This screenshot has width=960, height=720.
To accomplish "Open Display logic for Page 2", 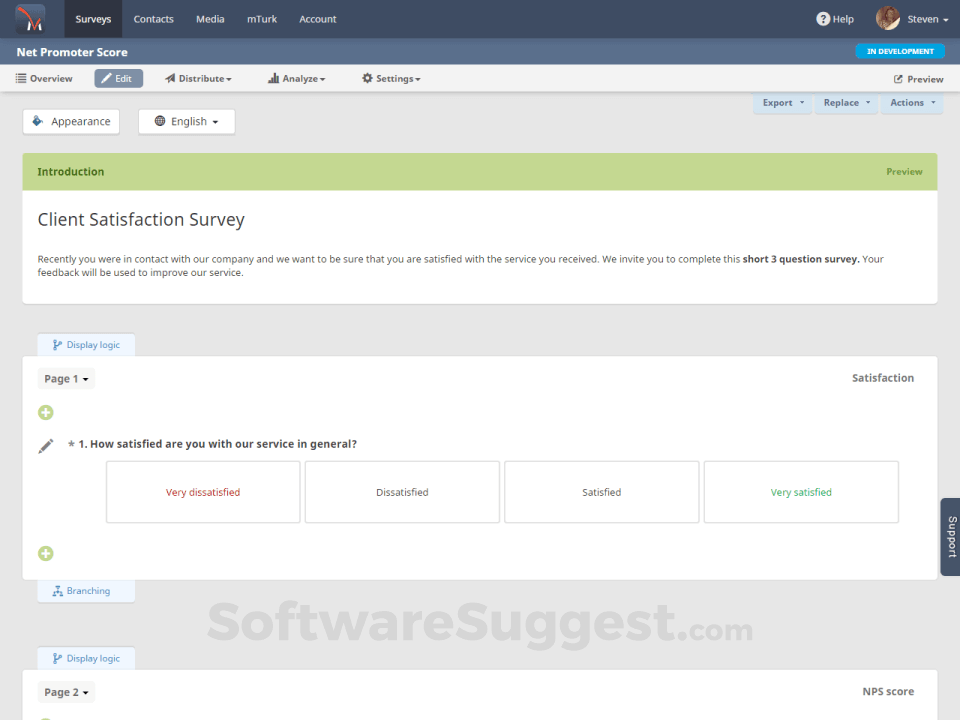I will [86, 658].
